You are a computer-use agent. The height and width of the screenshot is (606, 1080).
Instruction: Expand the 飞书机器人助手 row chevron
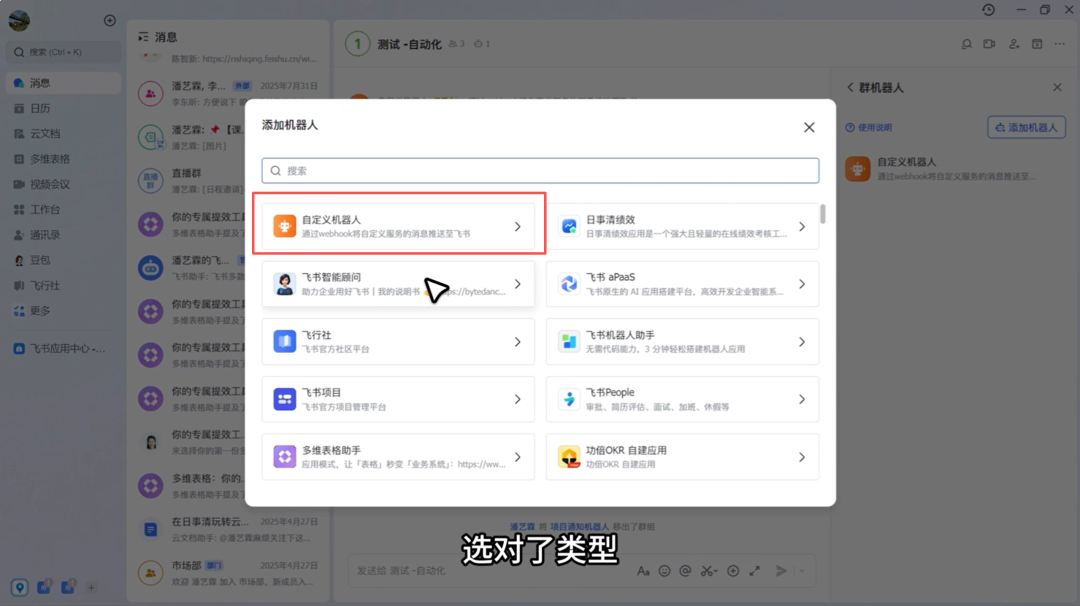(x=802, y=342)
